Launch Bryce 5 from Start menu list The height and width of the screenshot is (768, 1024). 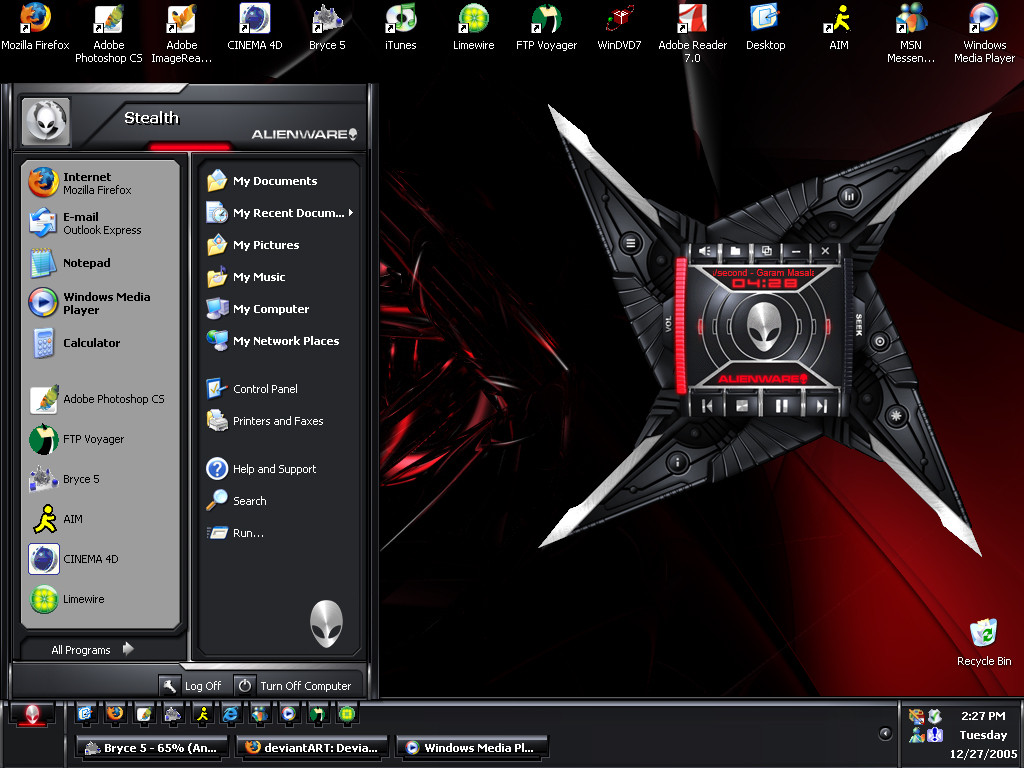tap(101, 479)
